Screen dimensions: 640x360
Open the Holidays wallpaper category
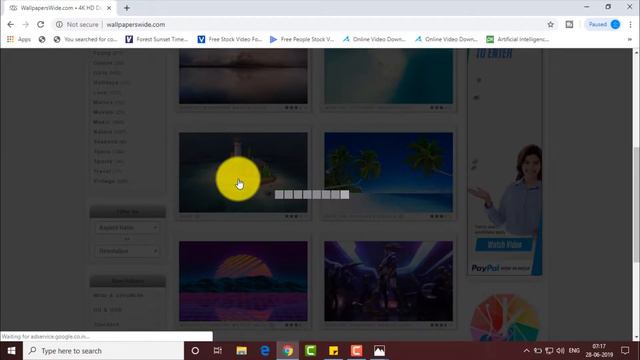(111, 82)
